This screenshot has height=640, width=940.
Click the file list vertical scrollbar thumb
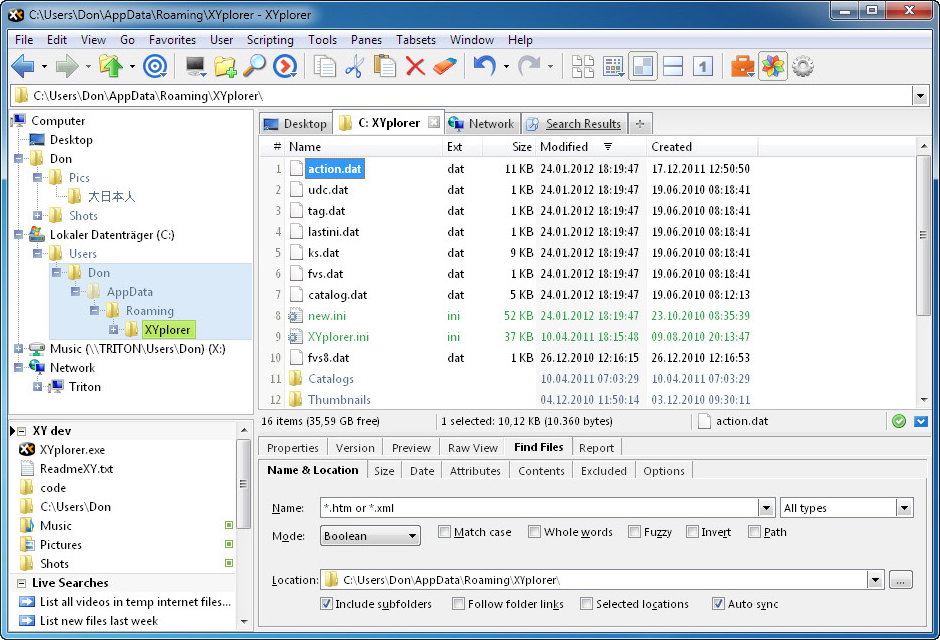[923, 235]
